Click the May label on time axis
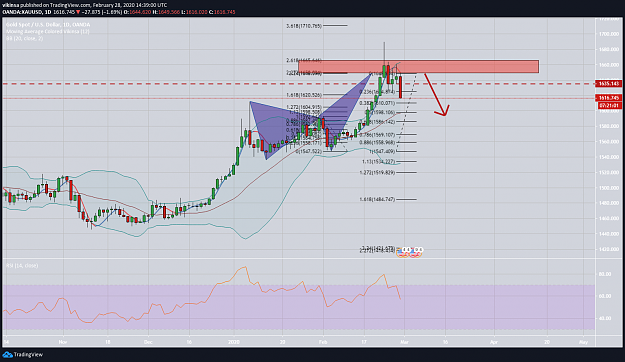The height and width of the screenshot is (362, 625). (584, 342)
